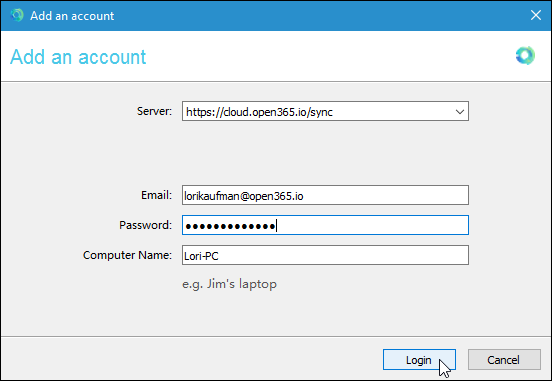552x381 pixels.
Task: Focus the Email input field
Action: point(325,195)
